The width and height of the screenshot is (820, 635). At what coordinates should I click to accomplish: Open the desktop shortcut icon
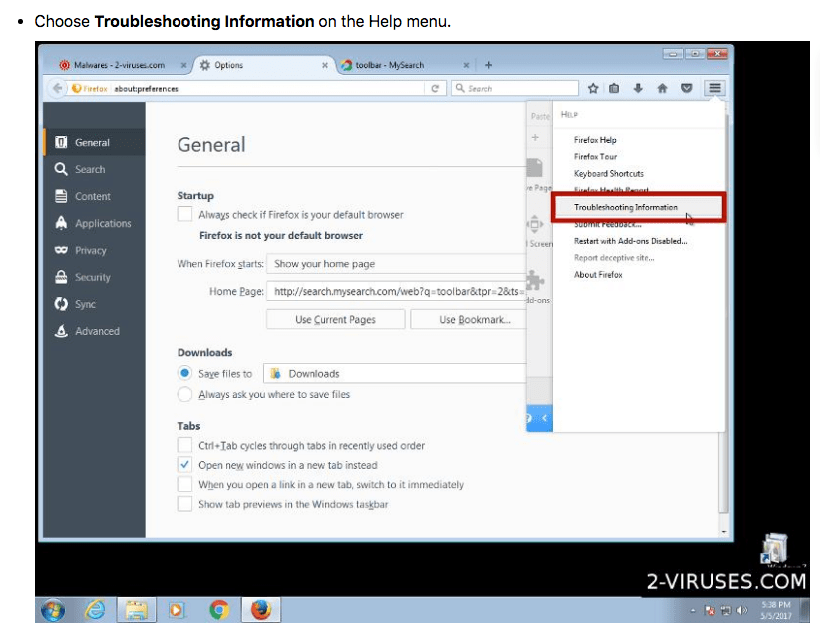click(775, 549)
